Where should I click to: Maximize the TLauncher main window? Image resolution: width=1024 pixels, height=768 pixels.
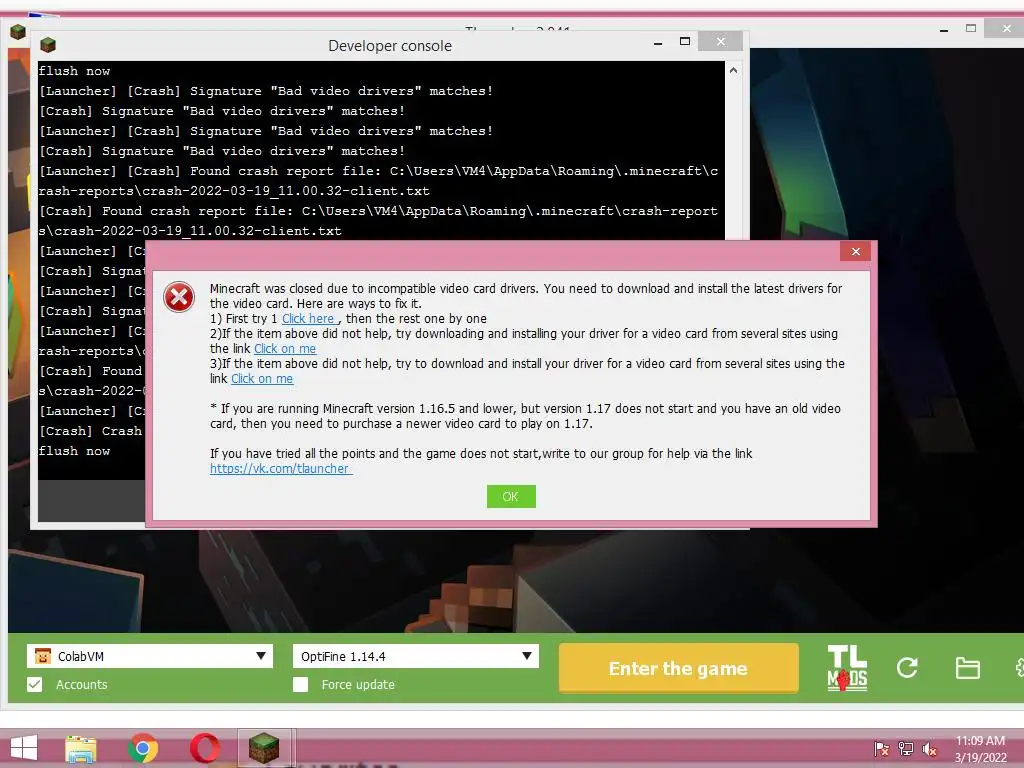point(971,29)
